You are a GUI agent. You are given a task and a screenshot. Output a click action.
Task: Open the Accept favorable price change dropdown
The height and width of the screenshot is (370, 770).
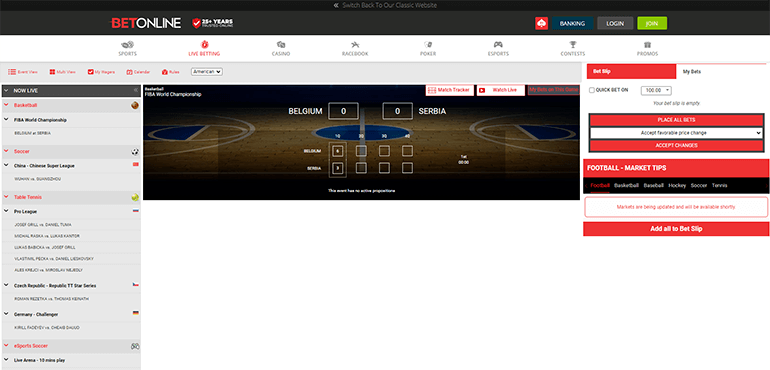676,133
